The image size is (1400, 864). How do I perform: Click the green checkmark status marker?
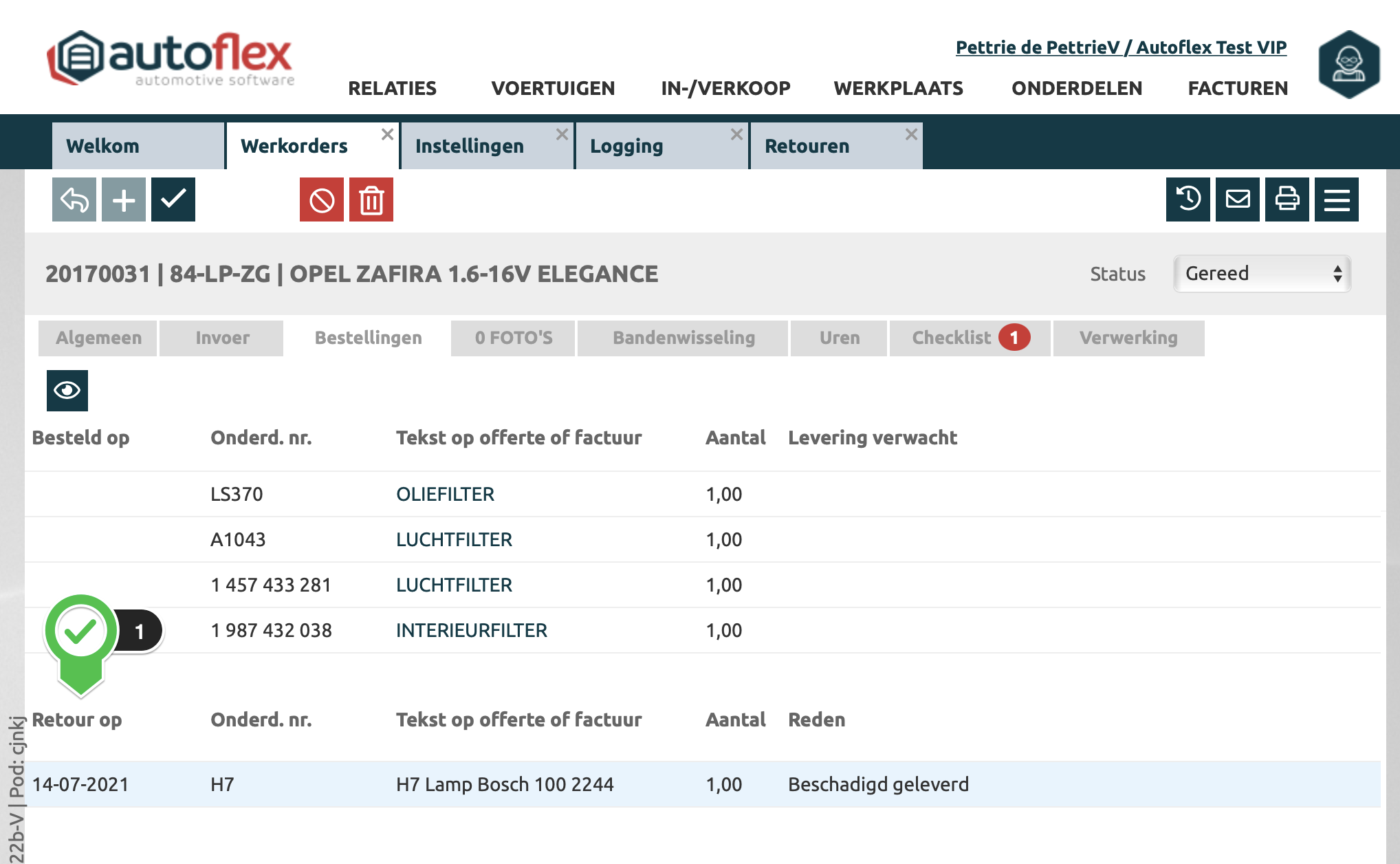(80, 631)
